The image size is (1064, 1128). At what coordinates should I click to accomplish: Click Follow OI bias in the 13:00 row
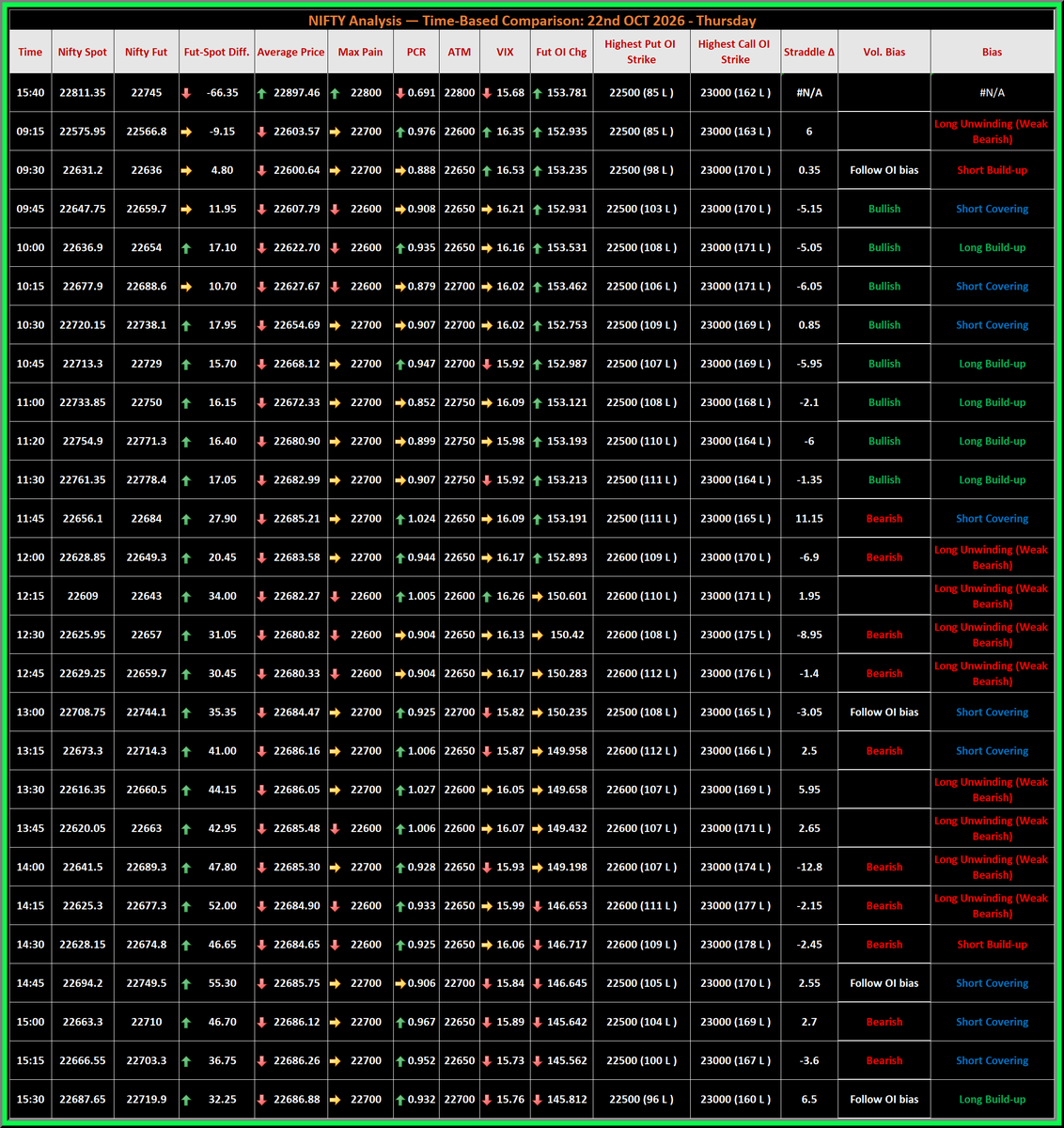click(x=884, y=713)
